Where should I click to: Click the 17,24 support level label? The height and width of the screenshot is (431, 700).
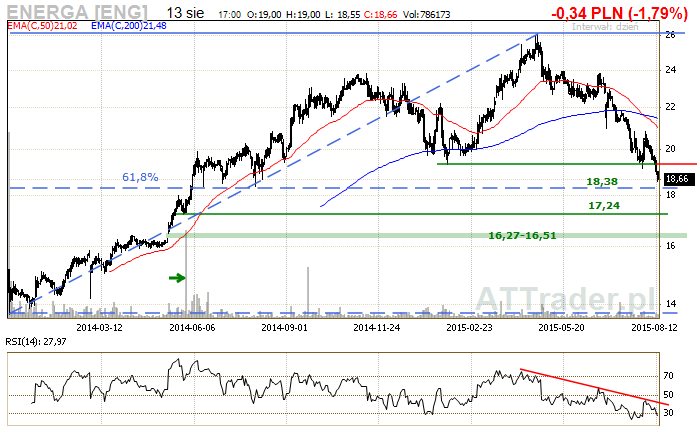tap(604, 205)
